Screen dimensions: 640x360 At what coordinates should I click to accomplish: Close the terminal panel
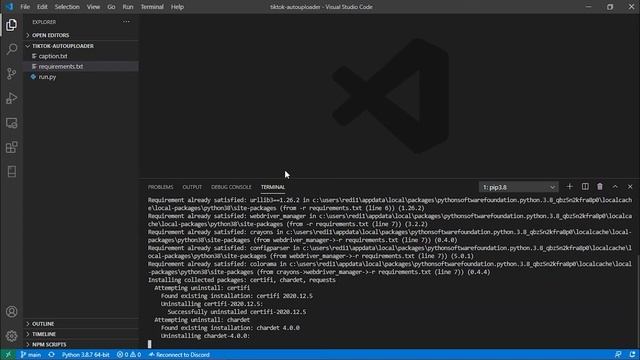630,187
